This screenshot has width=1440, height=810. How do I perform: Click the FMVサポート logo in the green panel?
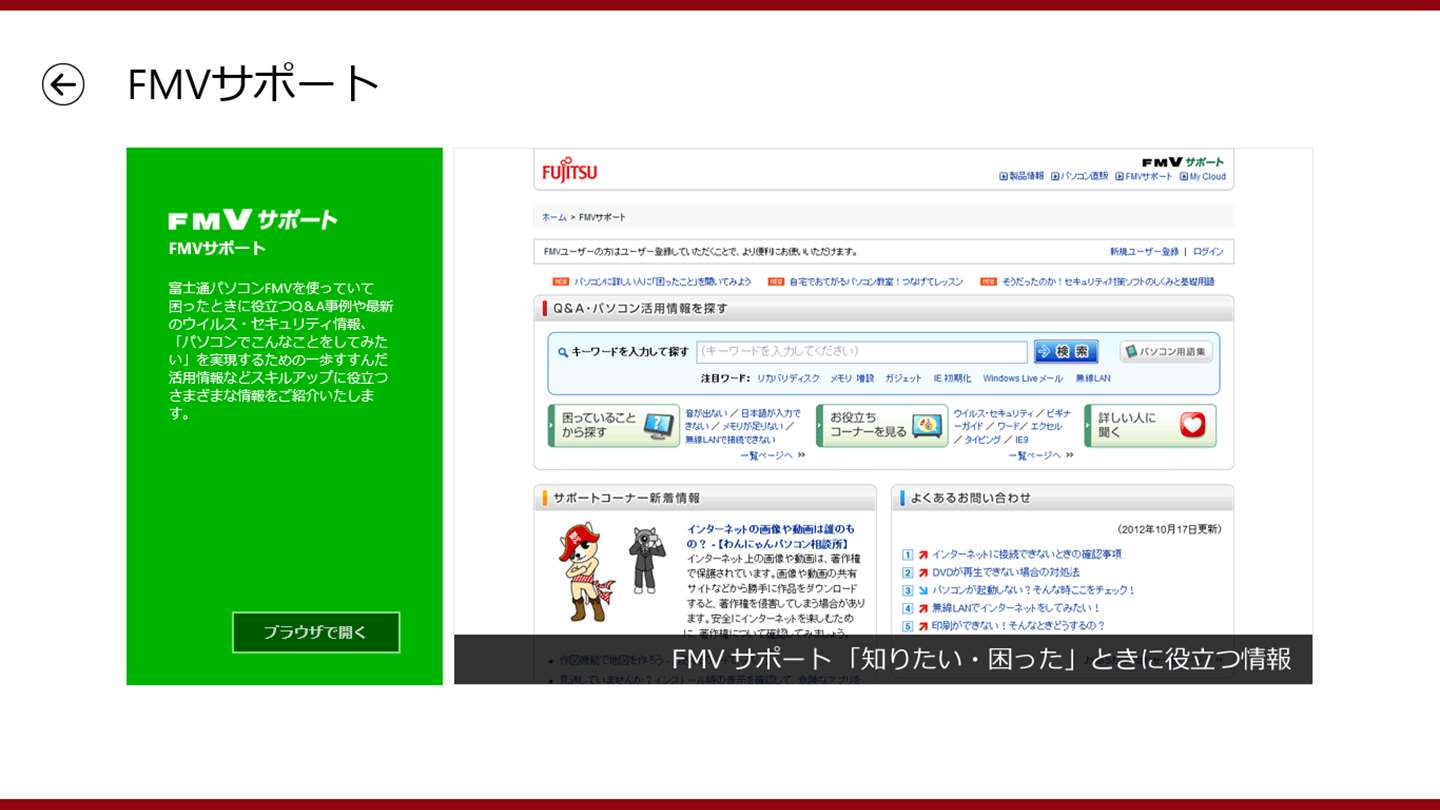click(253, 220)
